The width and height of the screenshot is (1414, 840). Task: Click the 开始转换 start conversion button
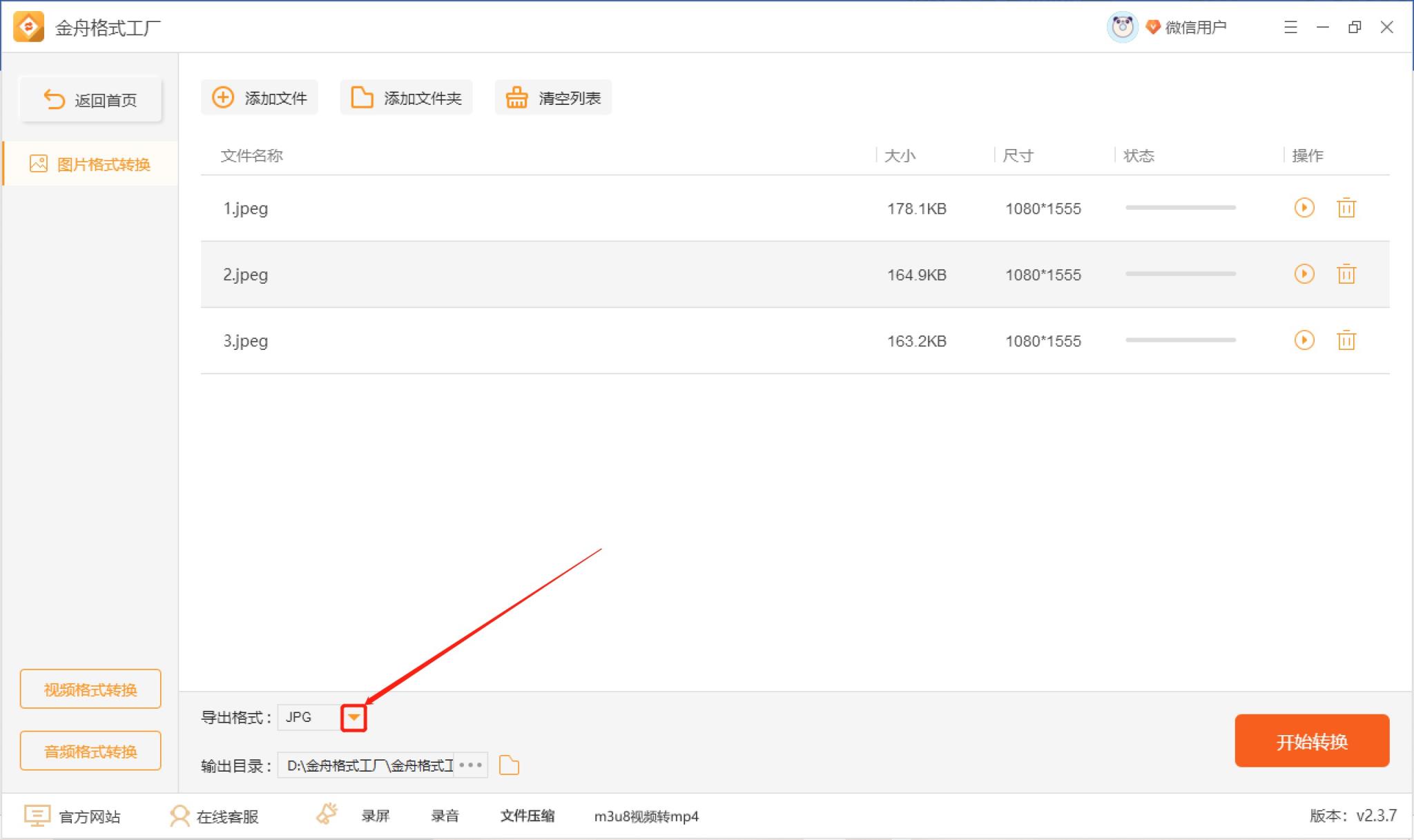pyautogui.click(x=1313, y=741)
